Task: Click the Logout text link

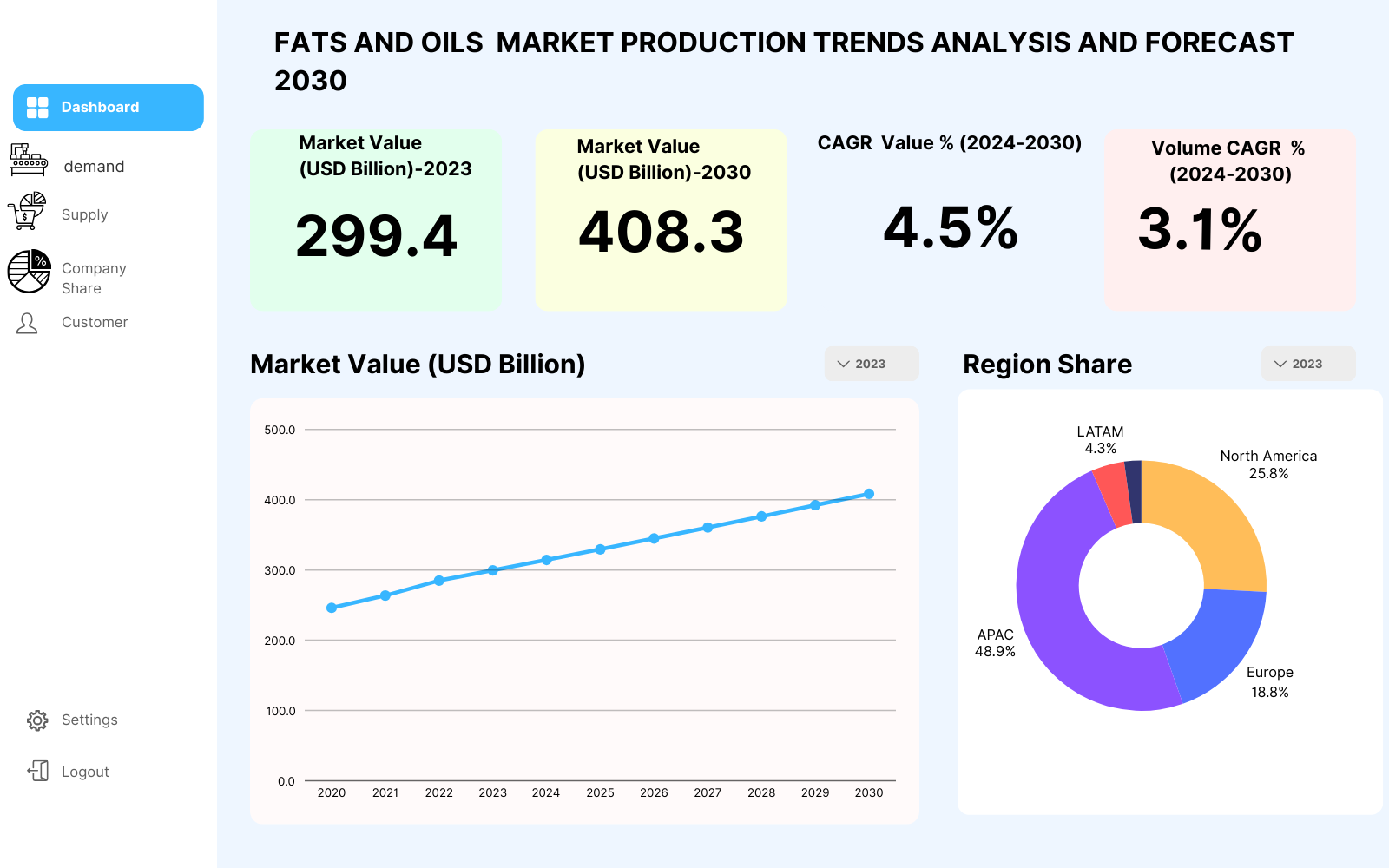Action: (85, 772)
